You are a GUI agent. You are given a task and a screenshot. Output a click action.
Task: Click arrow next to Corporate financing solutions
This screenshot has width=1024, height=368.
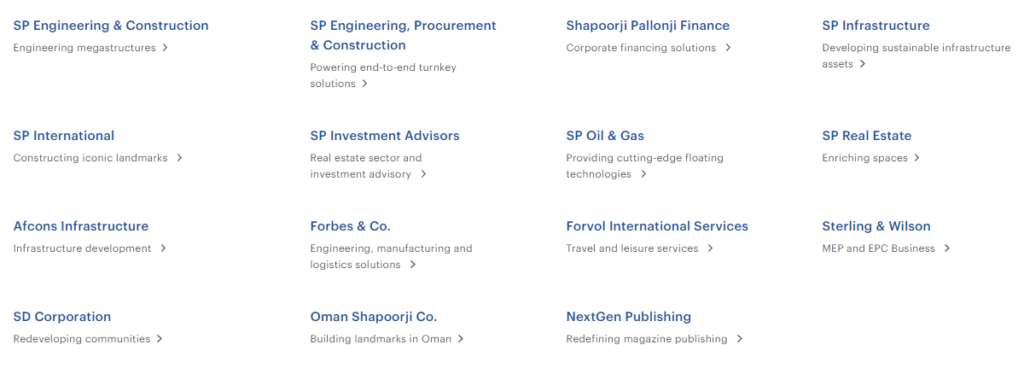point(728,48)
